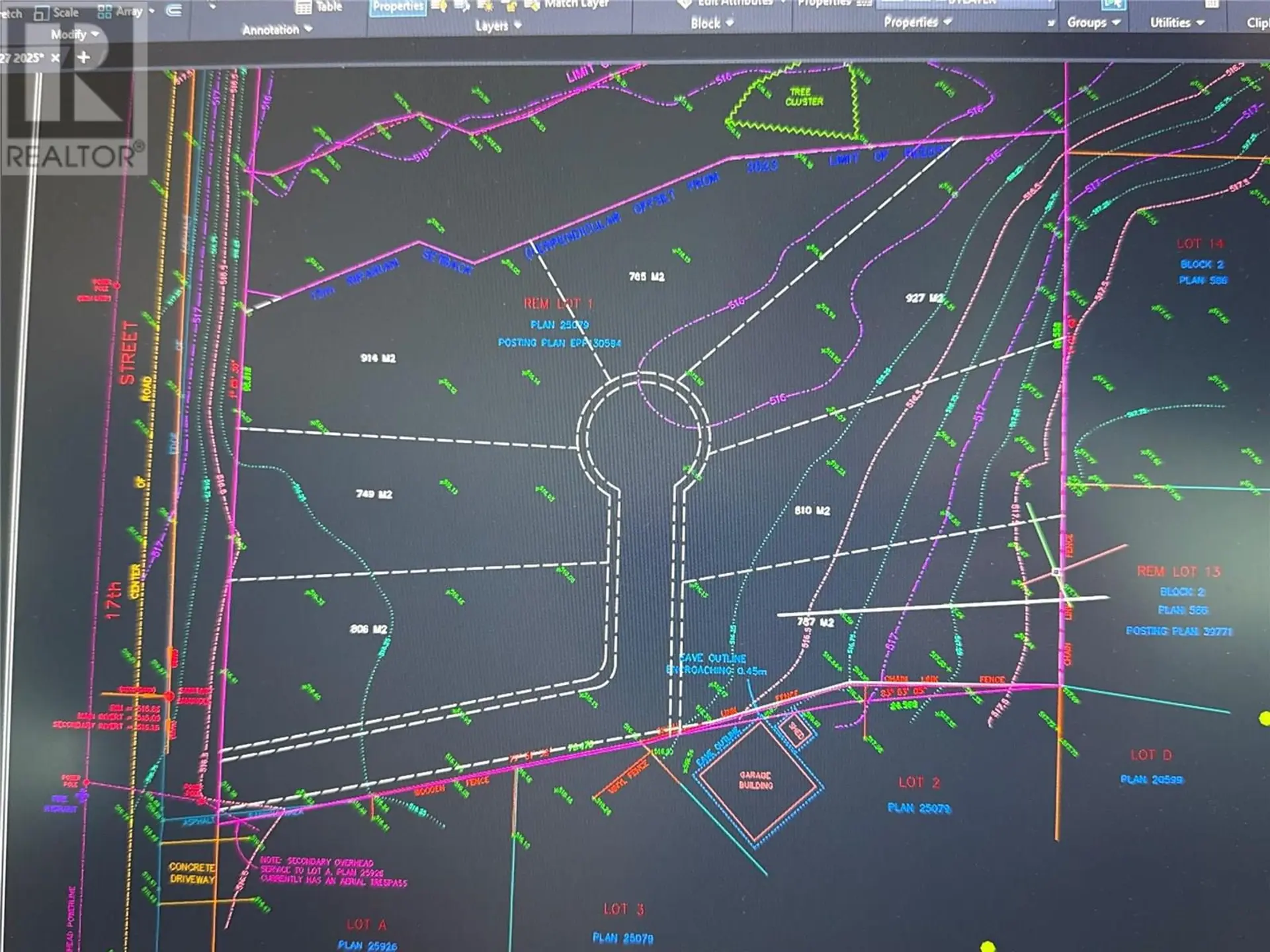Select the Scale tool in Modify panel

pos(64,11)
